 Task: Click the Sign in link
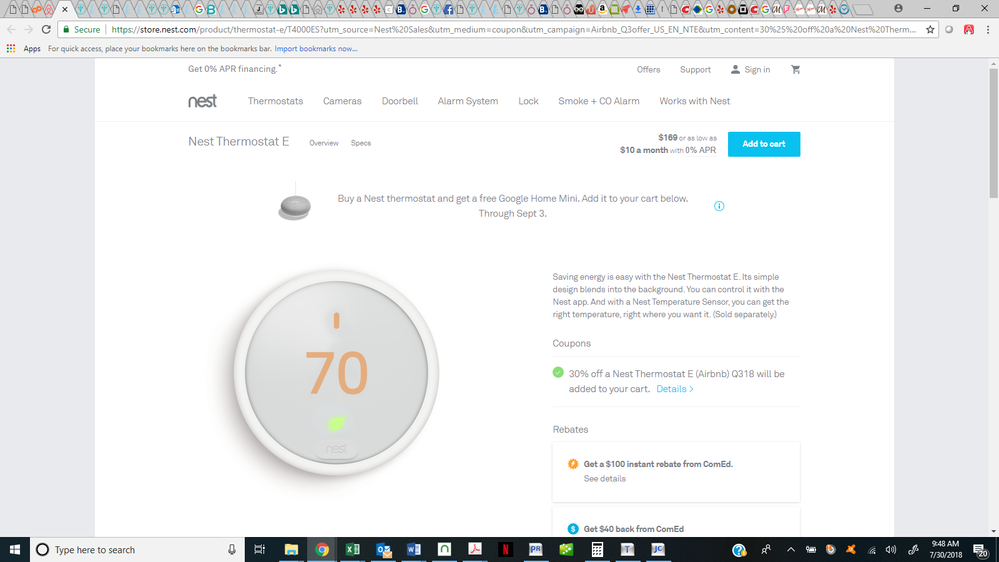(751, 70)
